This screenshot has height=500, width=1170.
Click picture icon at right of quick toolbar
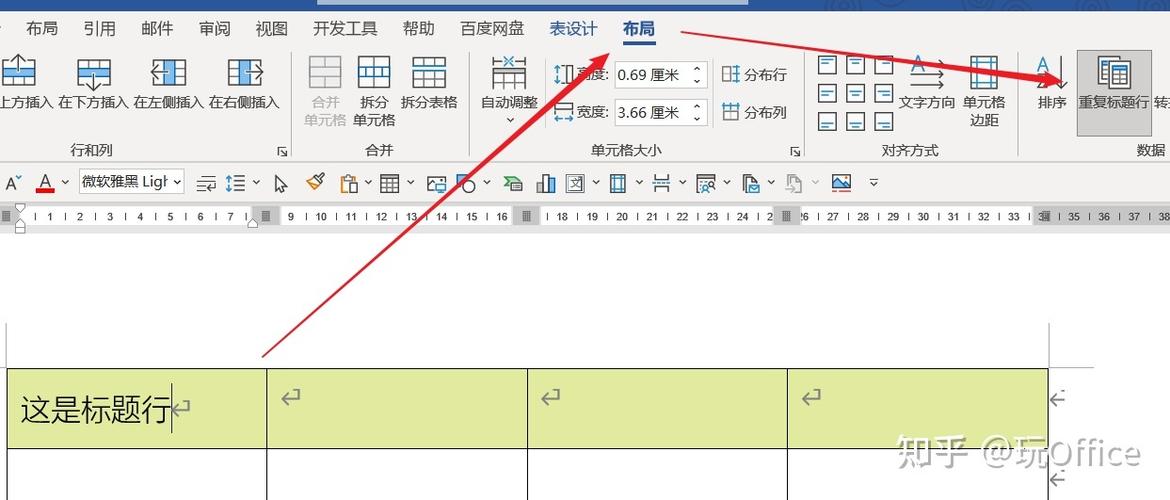point(841,182)
